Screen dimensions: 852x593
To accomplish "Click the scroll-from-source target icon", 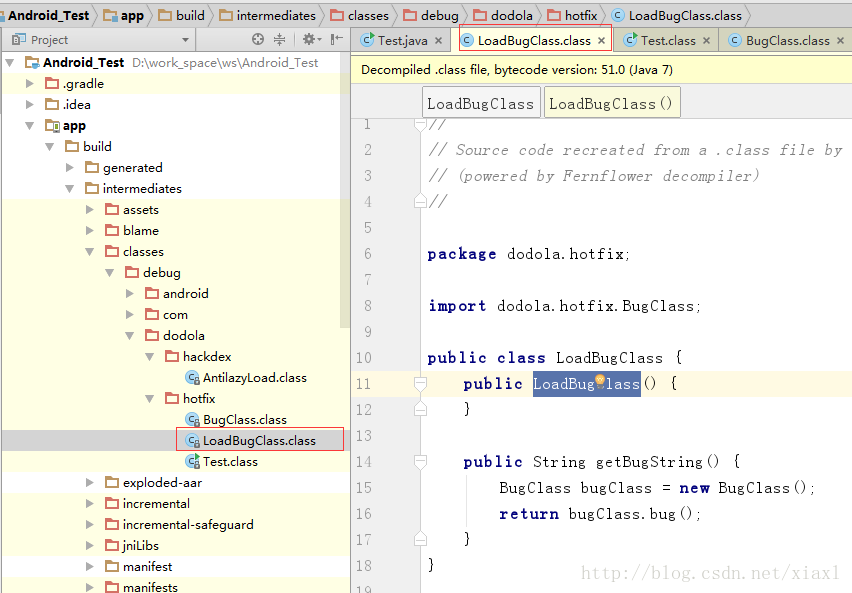I will [x=258, y=39].
